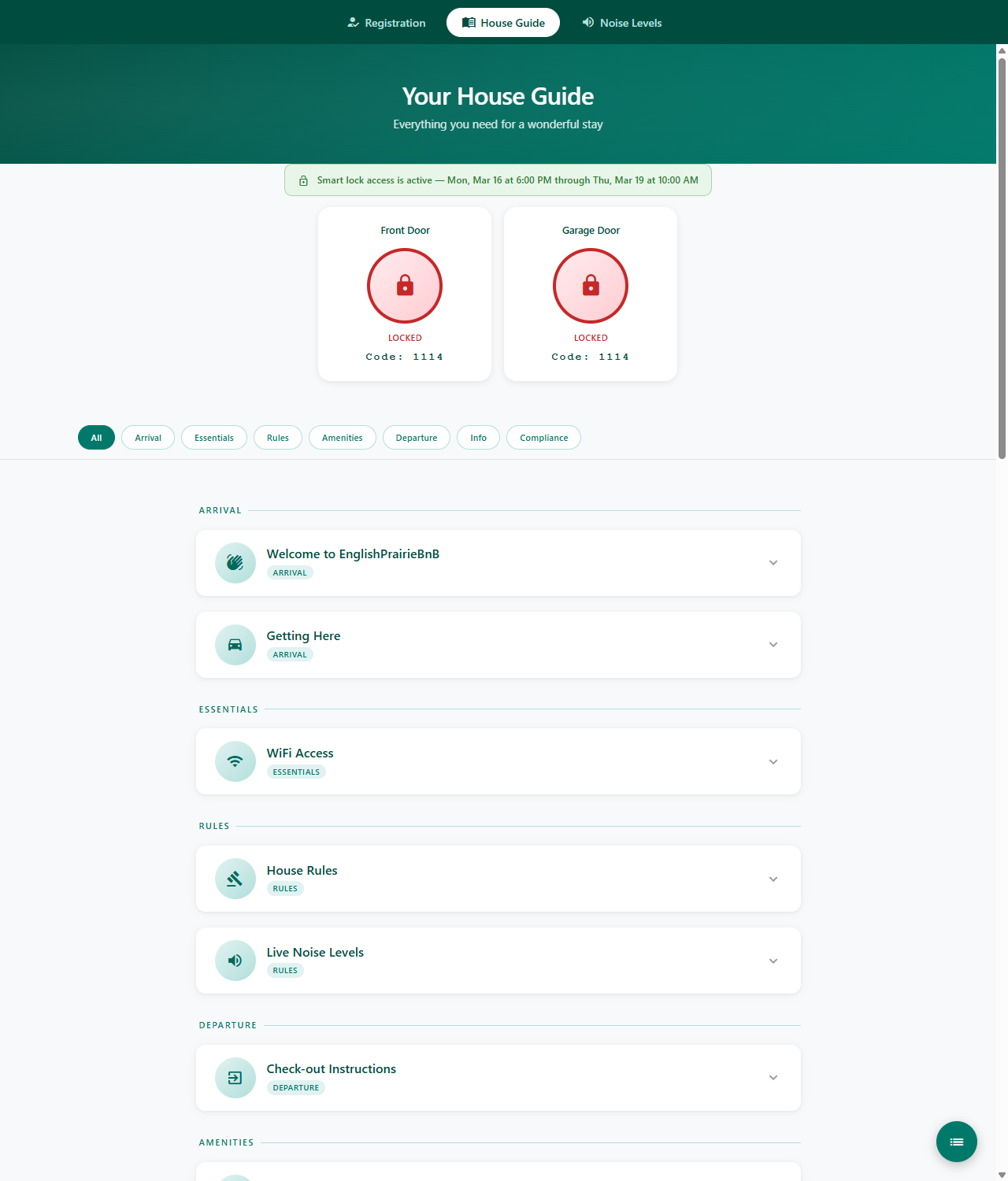Click the lock icon on Front Door
Screen dimensions: 1008x1181
pyautogui.click(x=404, y=286)
